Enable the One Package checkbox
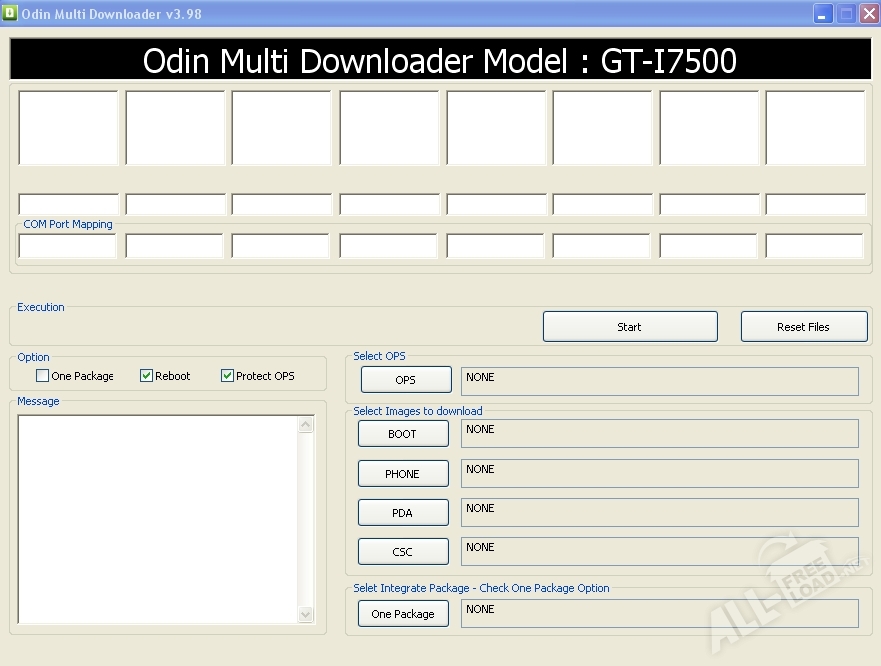The height and width of the screenshot is (666, 881). [42, 376]
